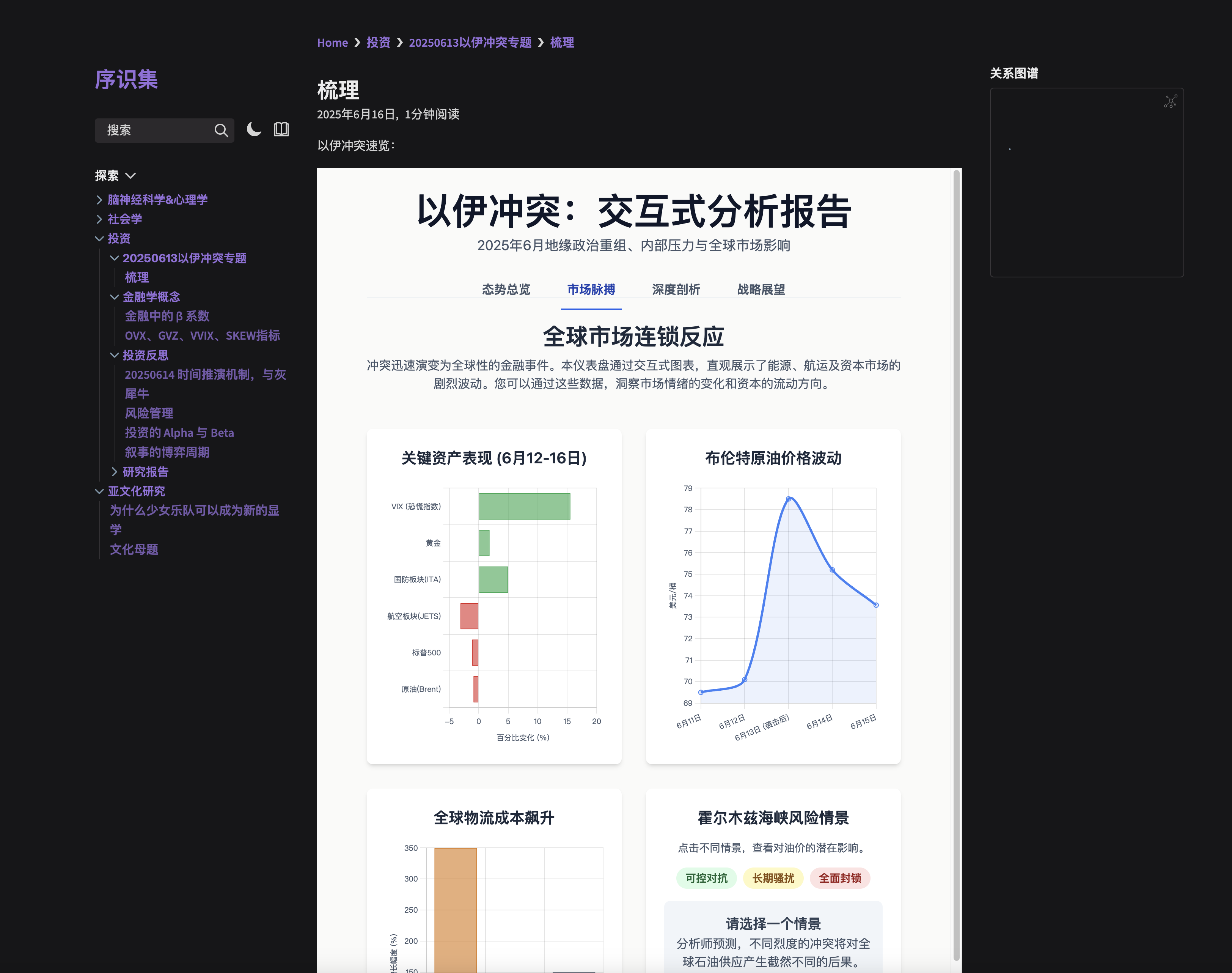Select the 全面封锁 scenario button
Viewport: 1232px width, 973px height.
[x=840, y=879]
